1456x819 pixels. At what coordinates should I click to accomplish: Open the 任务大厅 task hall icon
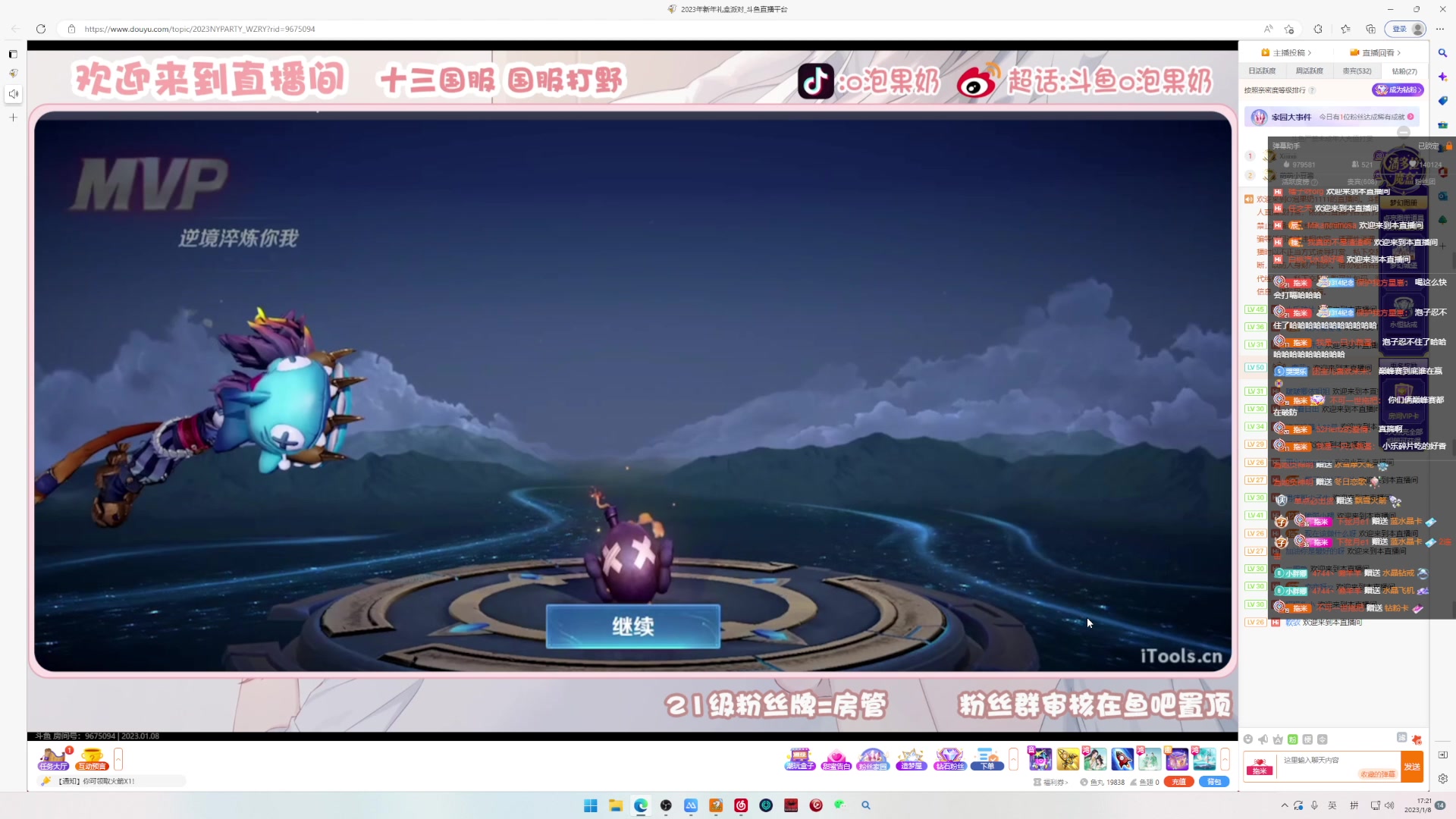click(53, 758)
